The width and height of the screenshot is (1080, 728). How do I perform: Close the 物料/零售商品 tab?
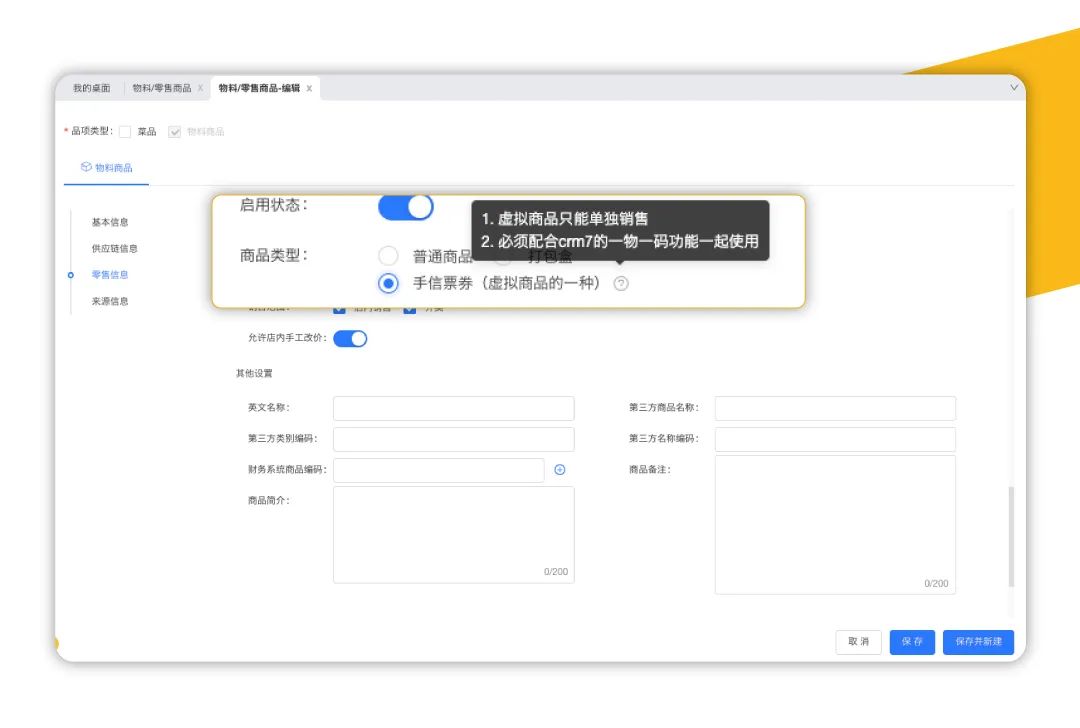pyautogui.click(x=200, y=88)
